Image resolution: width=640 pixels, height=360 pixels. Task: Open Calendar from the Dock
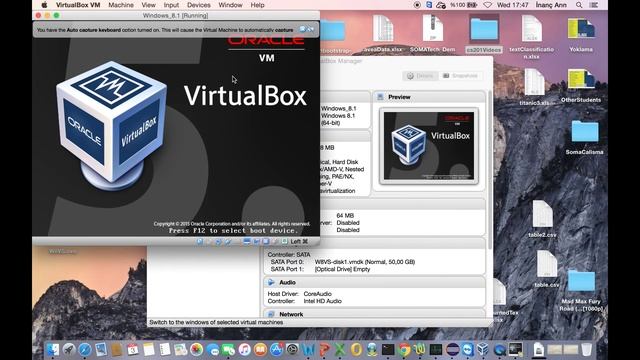[x=133, y=349]
